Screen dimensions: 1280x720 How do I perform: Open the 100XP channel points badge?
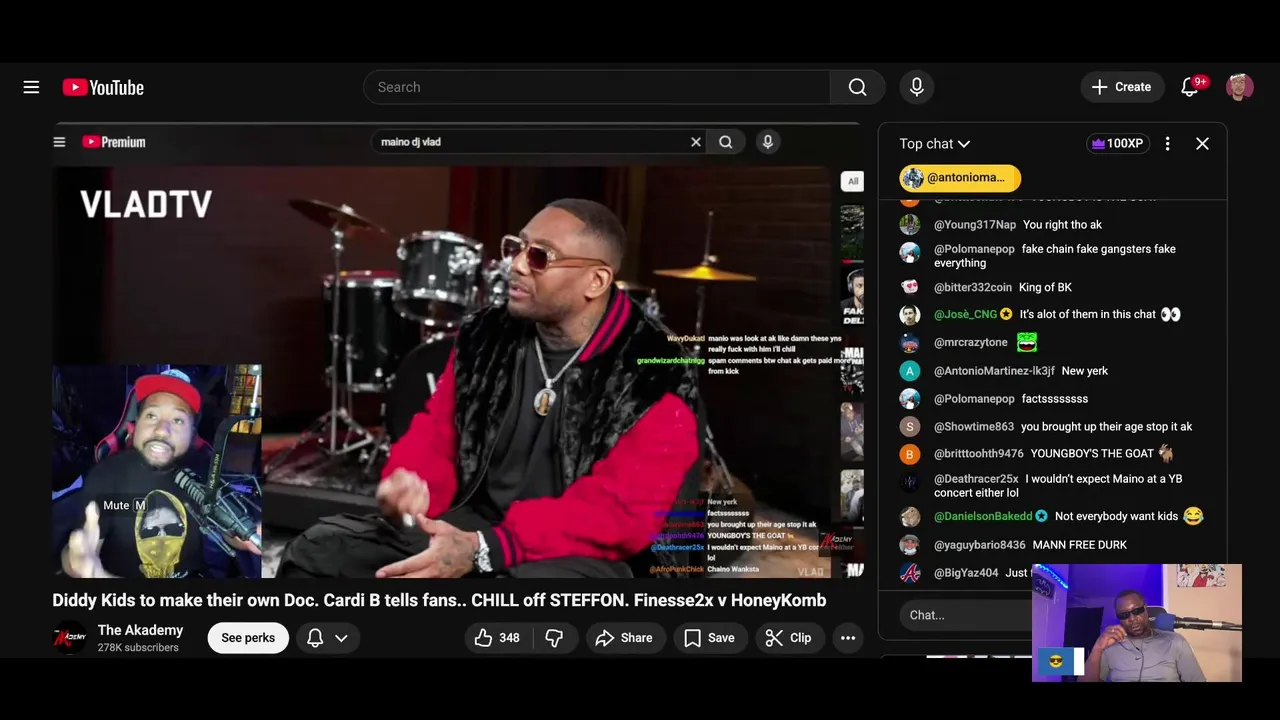pyautogui.click(x=1117, y=144)
